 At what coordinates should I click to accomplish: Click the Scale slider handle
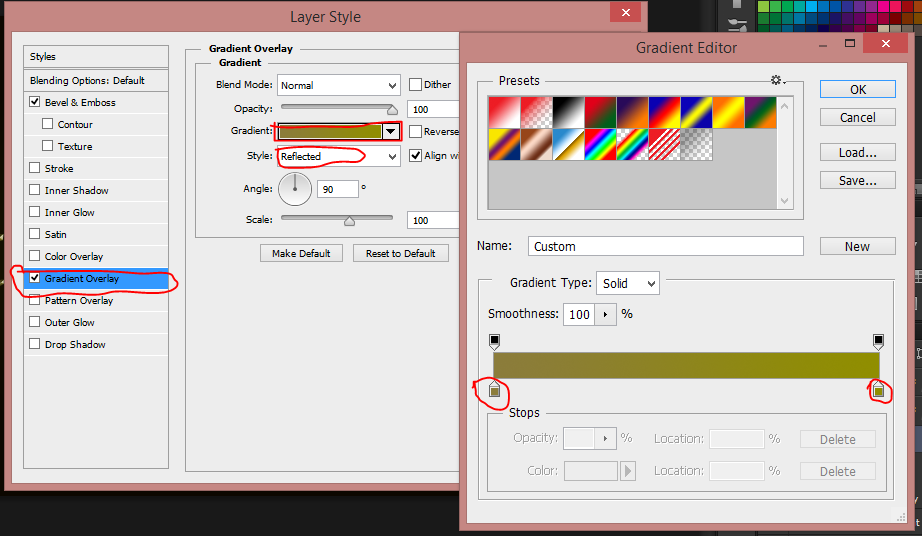349,220
